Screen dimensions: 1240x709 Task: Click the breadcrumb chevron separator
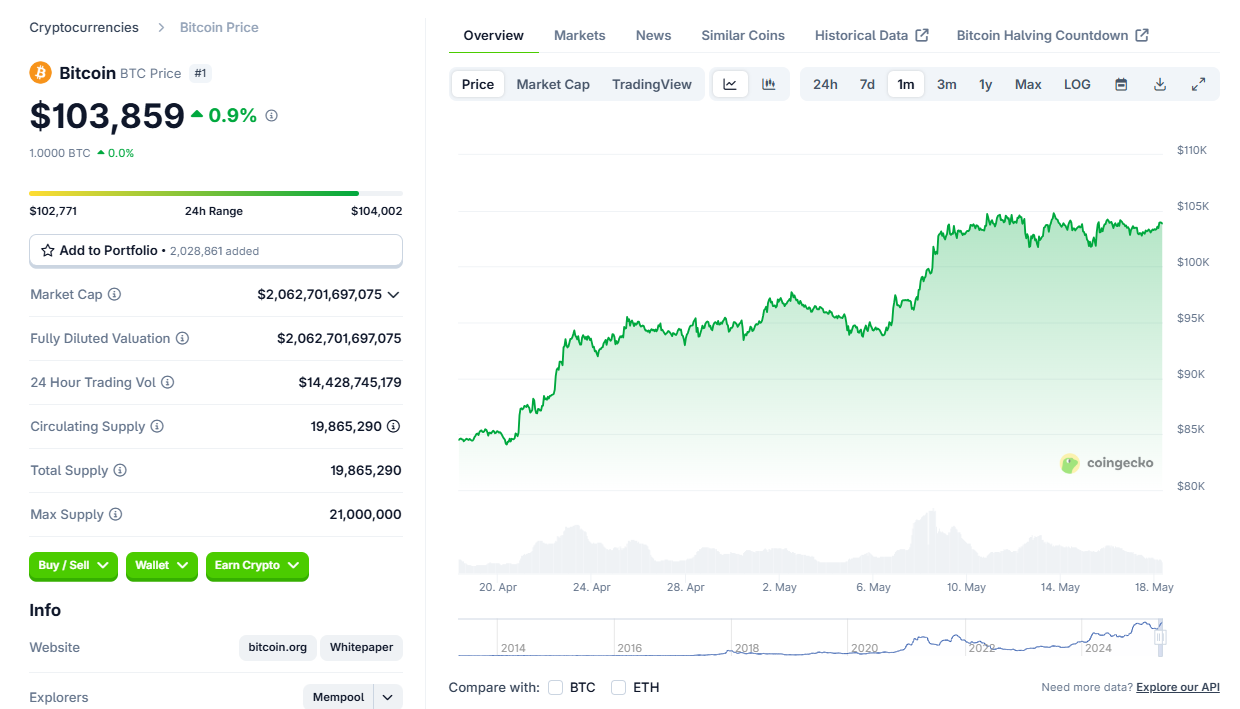[x=159, y=28]
